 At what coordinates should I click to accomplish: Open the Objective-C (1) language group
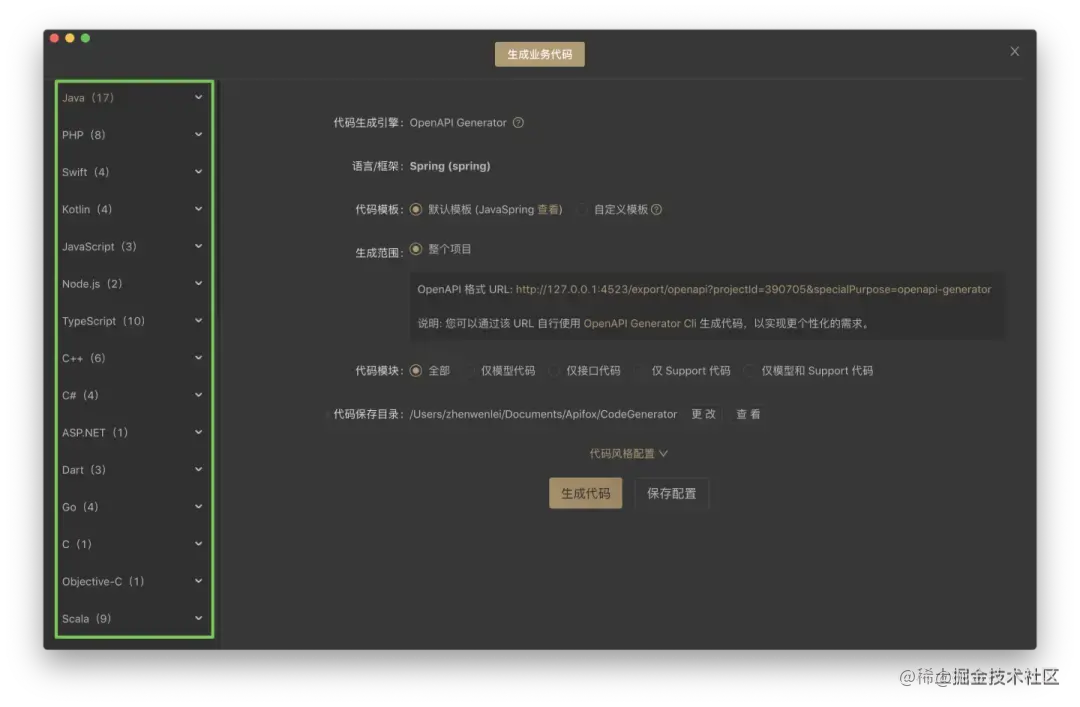click(x=134, y=581)
